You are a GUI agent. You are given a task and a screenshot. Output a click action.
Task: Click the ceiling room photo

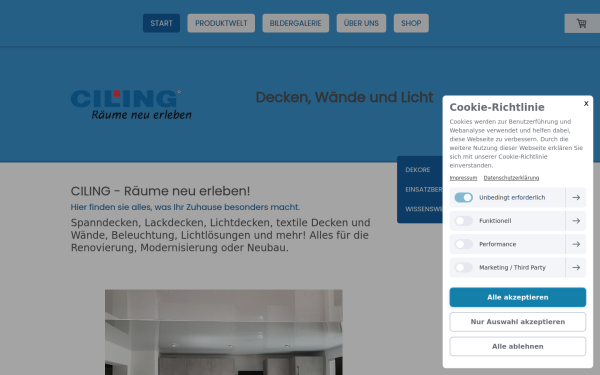tap(224, 332)
